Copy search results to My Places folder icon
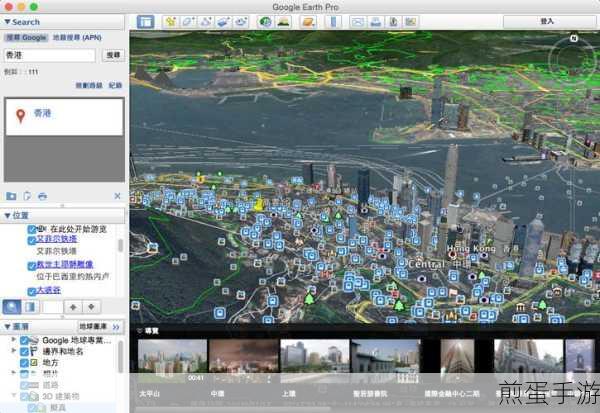Screen dimensions: 600x413 tap(11, 196)
